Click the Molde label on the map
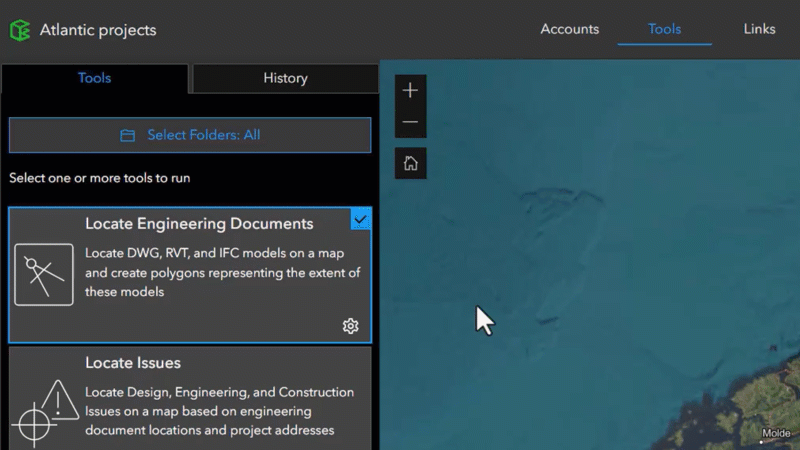Viewport: 800px width, 450px height. point(776,433)
